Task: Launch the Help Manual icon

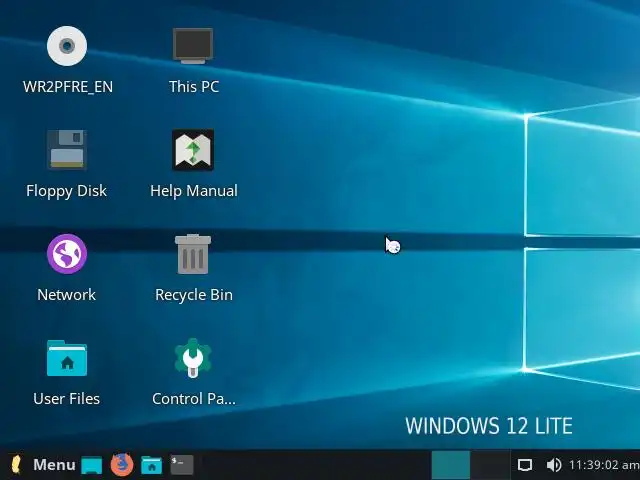Action: click(193, 150)
